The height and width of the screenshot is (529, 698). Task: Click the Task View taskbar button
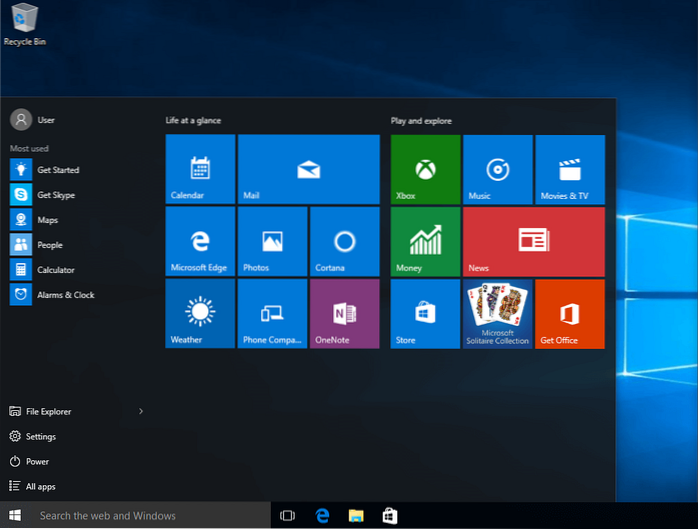(287, 516)
